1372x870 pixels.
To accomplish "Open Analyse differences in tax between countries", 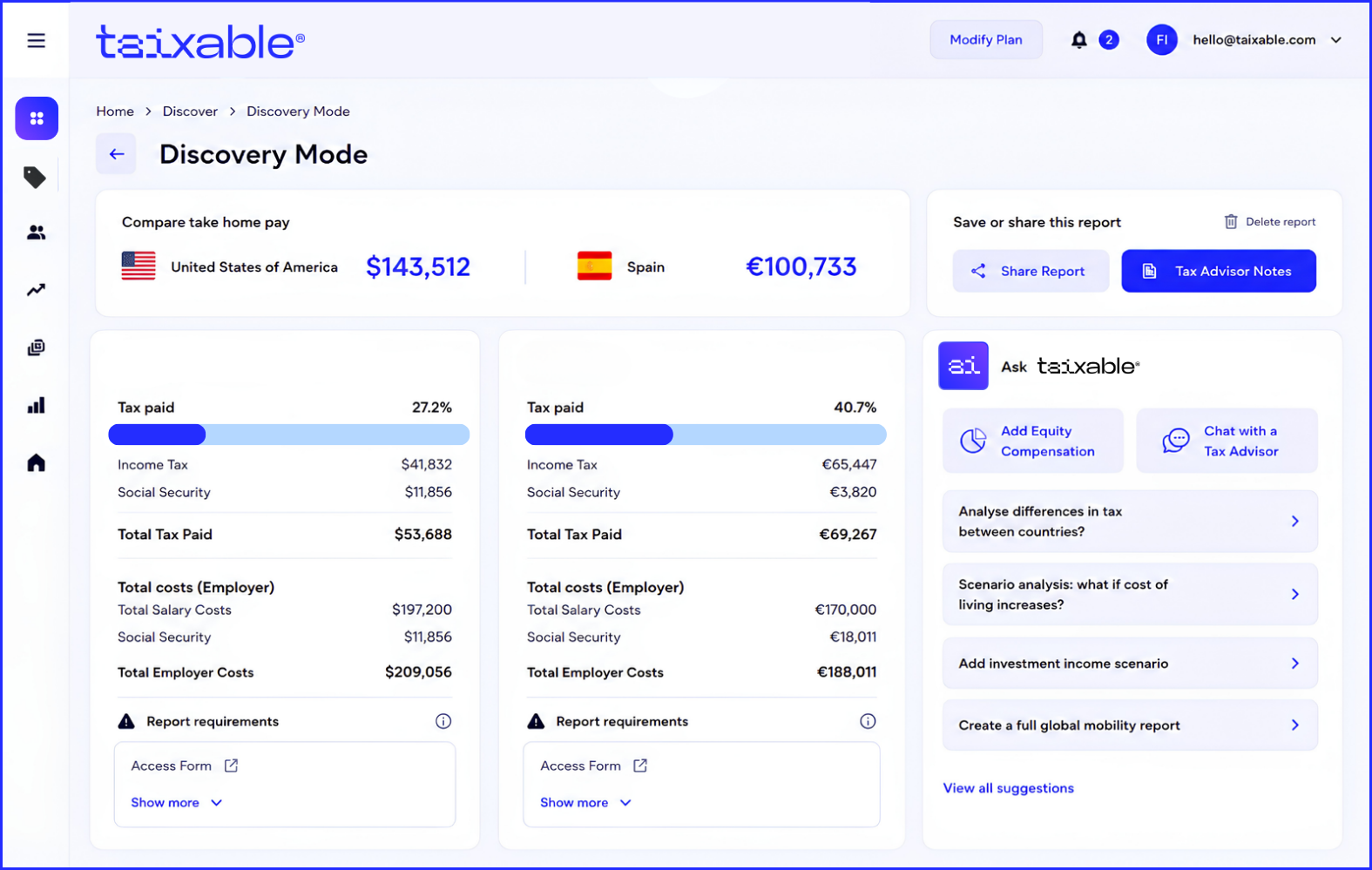I will 1130,522.
